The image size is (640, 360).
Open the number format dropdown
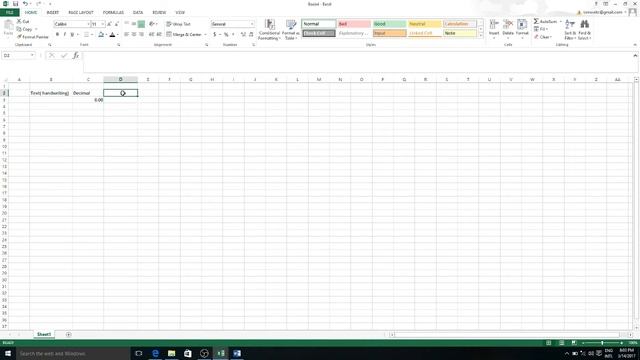(252, 24)
